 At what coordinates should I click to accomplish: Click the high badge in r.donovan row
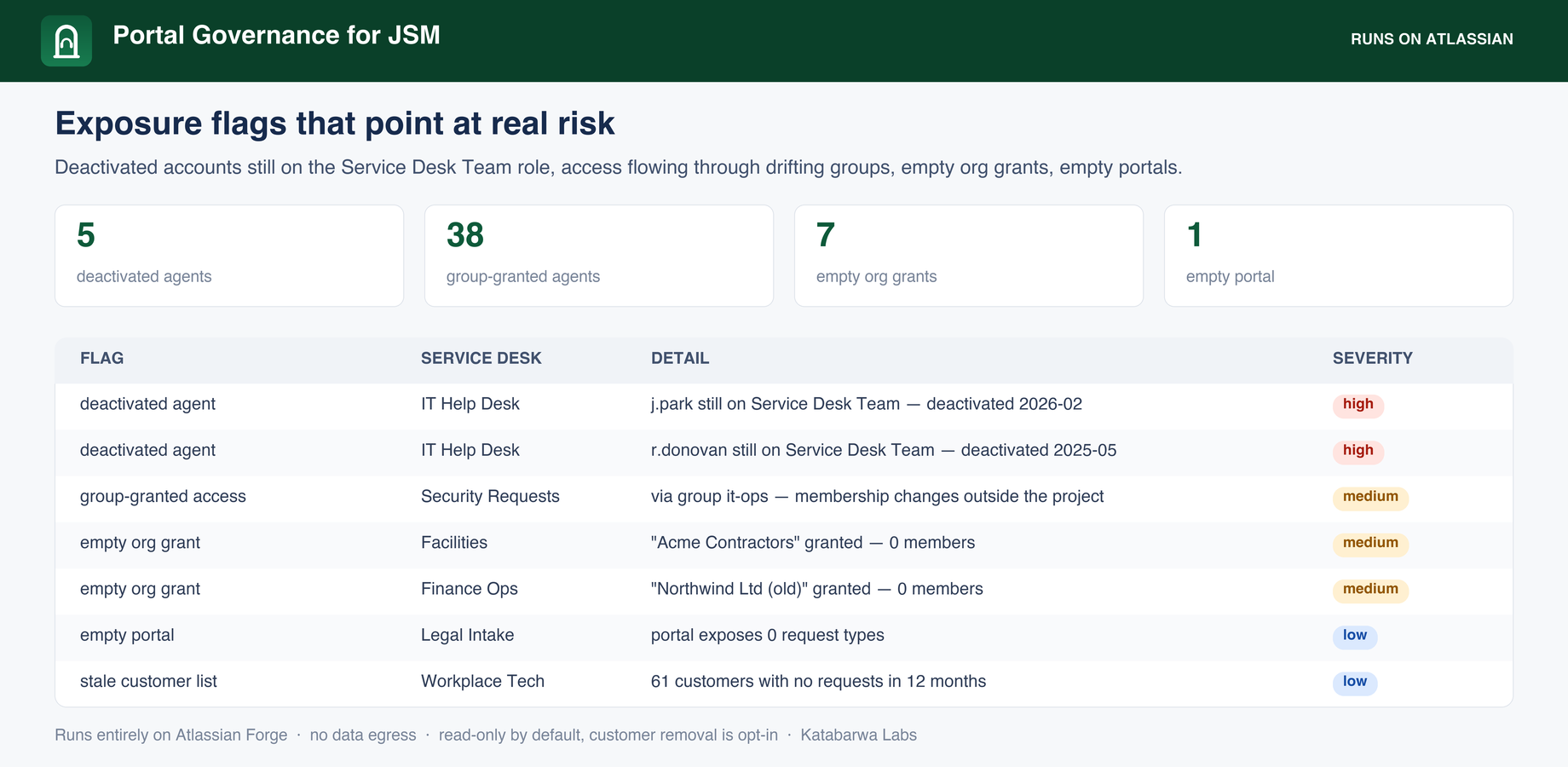pyautogui.click(x=1358, y=451)
